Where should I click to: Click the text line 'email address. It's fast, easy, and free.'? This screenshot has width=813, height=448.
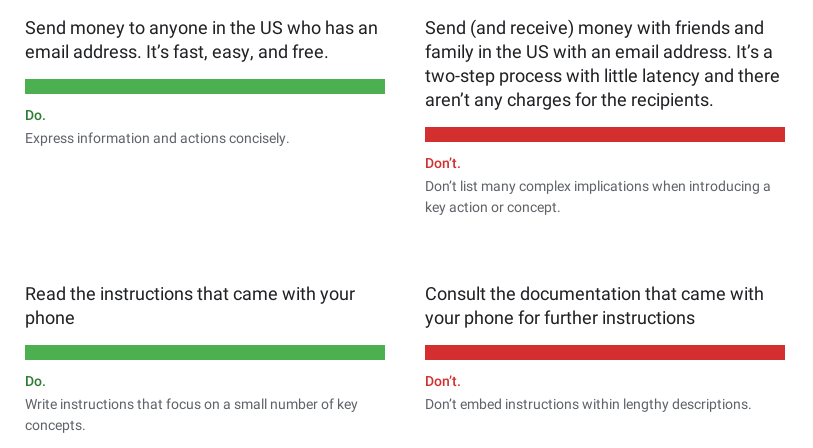click(176, 52)
